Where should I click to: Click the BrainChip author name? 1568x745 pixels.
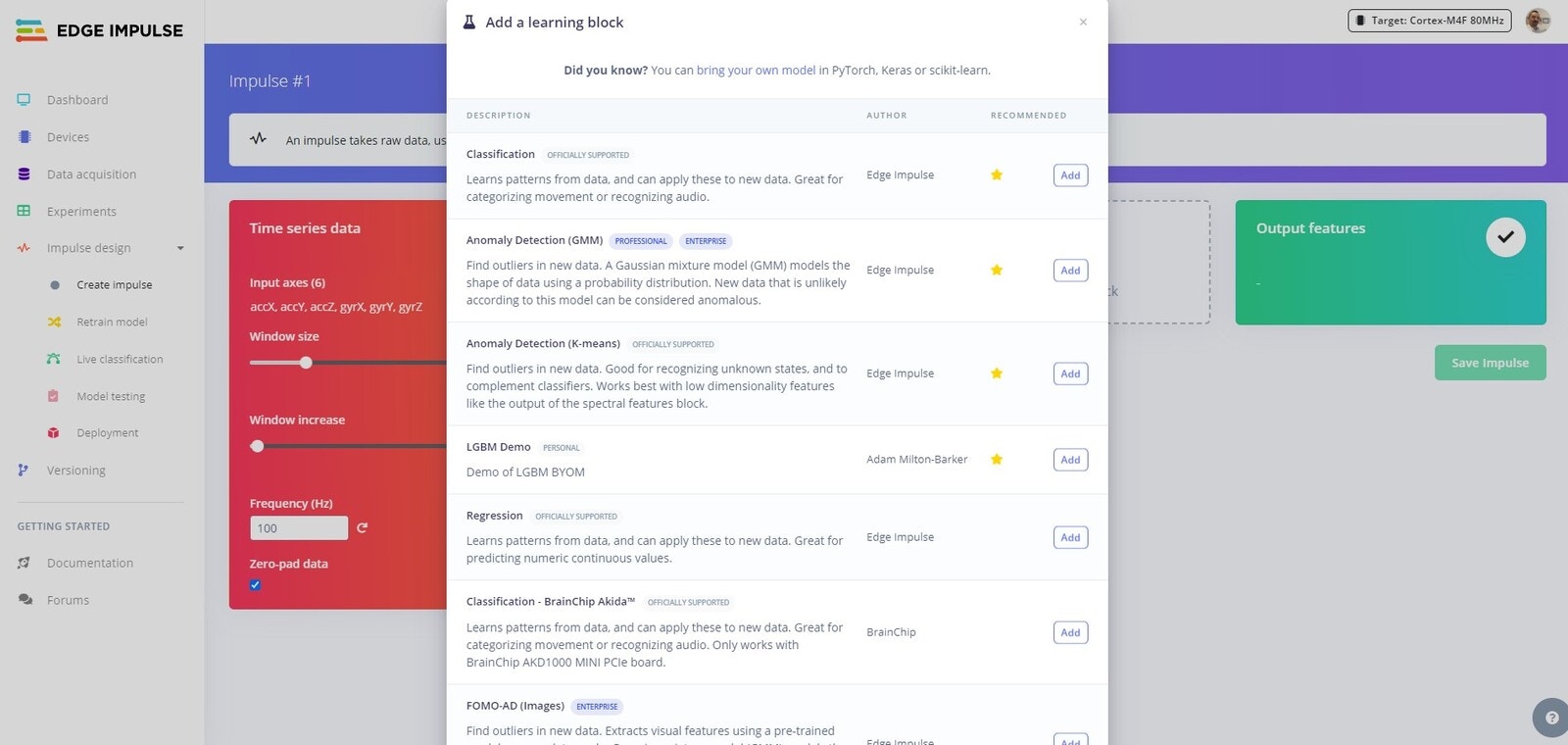891,632
